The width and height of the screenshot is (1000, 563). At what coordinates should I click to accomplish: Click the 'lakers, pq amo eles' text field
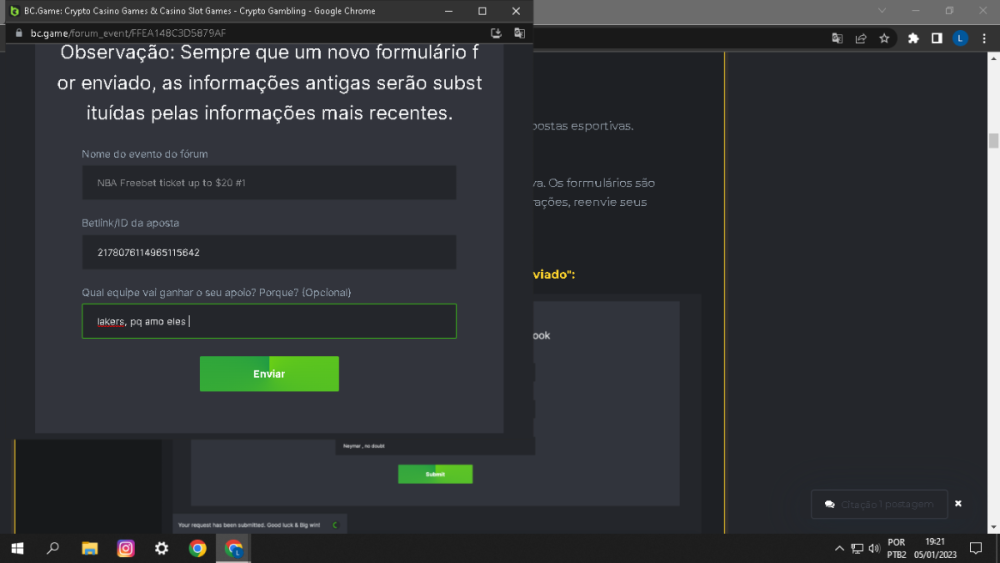point(269,321)
